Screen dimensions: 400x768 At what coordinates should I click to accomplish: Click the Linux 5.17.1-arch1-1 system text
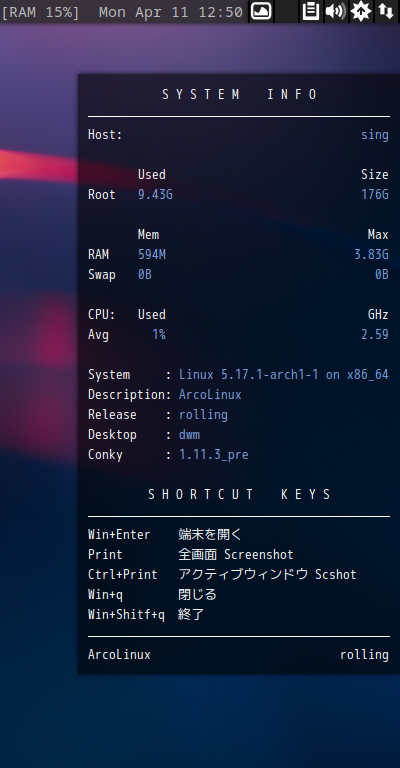click(x=283, y=375)
